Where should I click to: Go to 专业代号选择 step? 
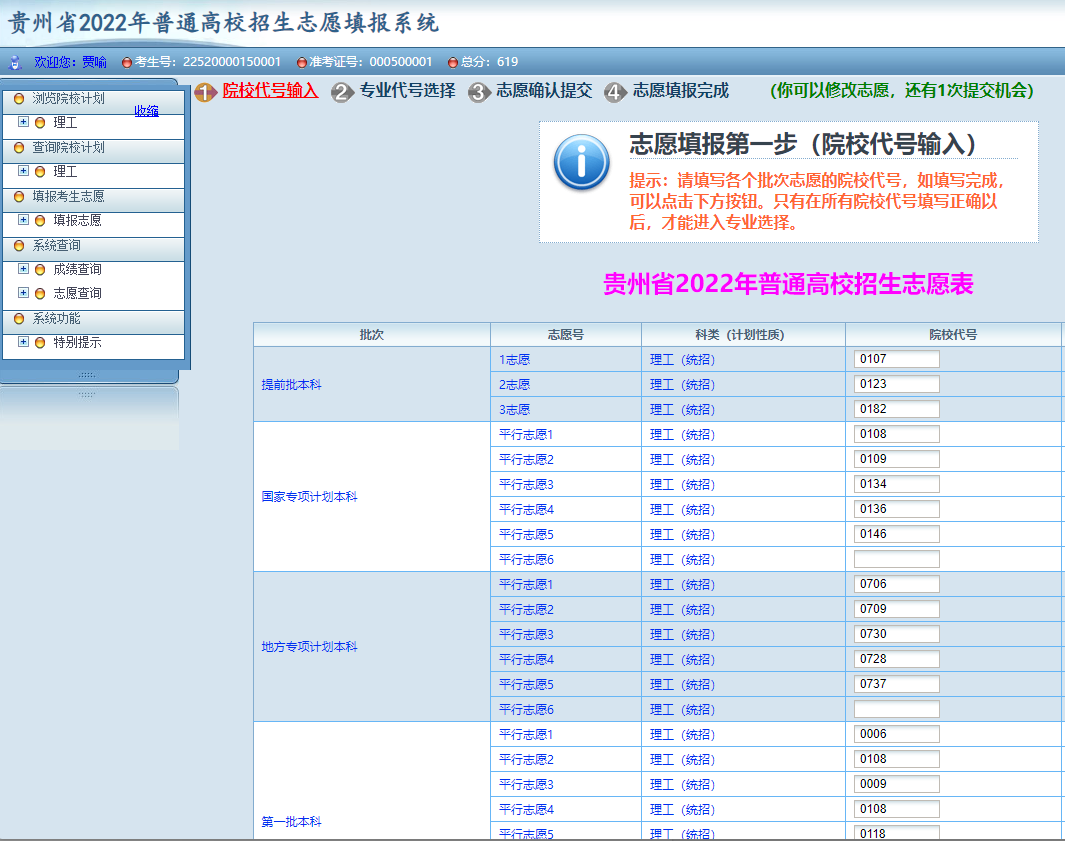point(408,90)
